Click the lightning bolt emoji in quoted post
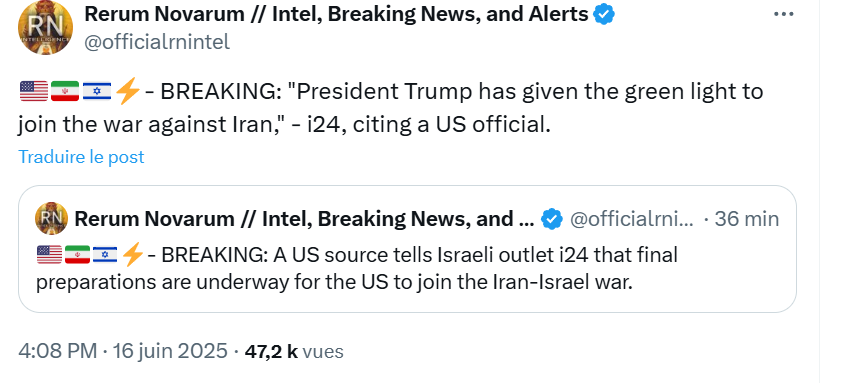This screenshot has height=383, width=844. coord(132,254)
